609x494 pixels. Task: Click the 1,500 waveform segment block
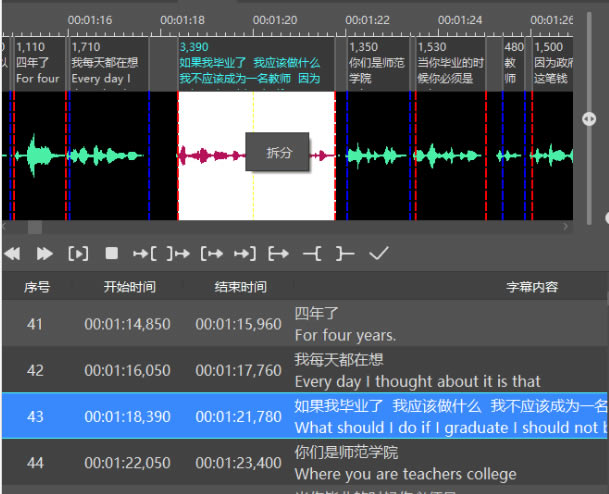click(553, 64)
